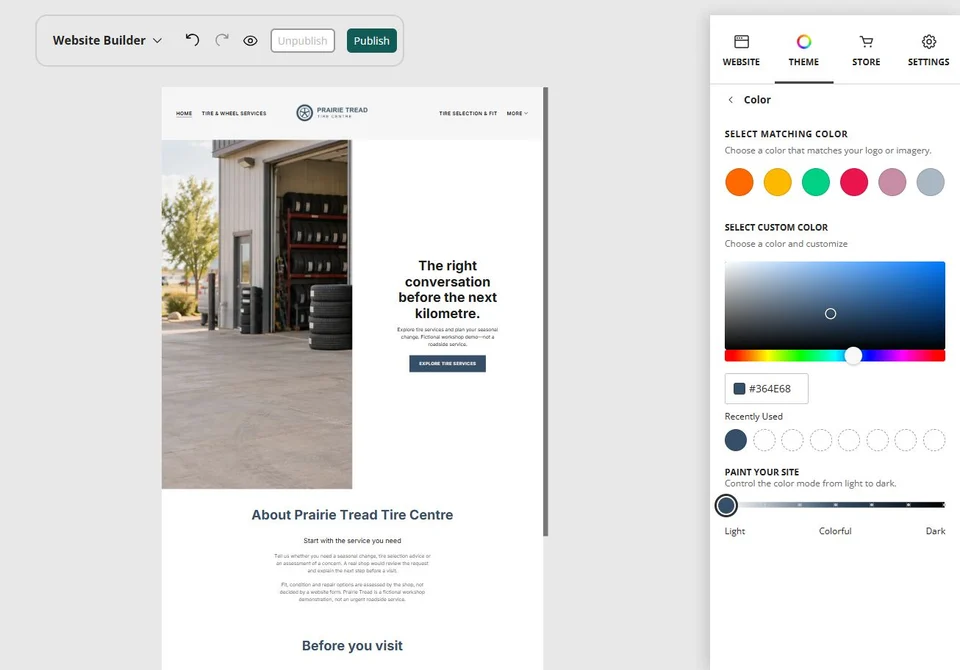Viewport: 960px width, 670px height.
Task: Switch to the Website tab
Action: pyautogui.click(x=741, y=51)
